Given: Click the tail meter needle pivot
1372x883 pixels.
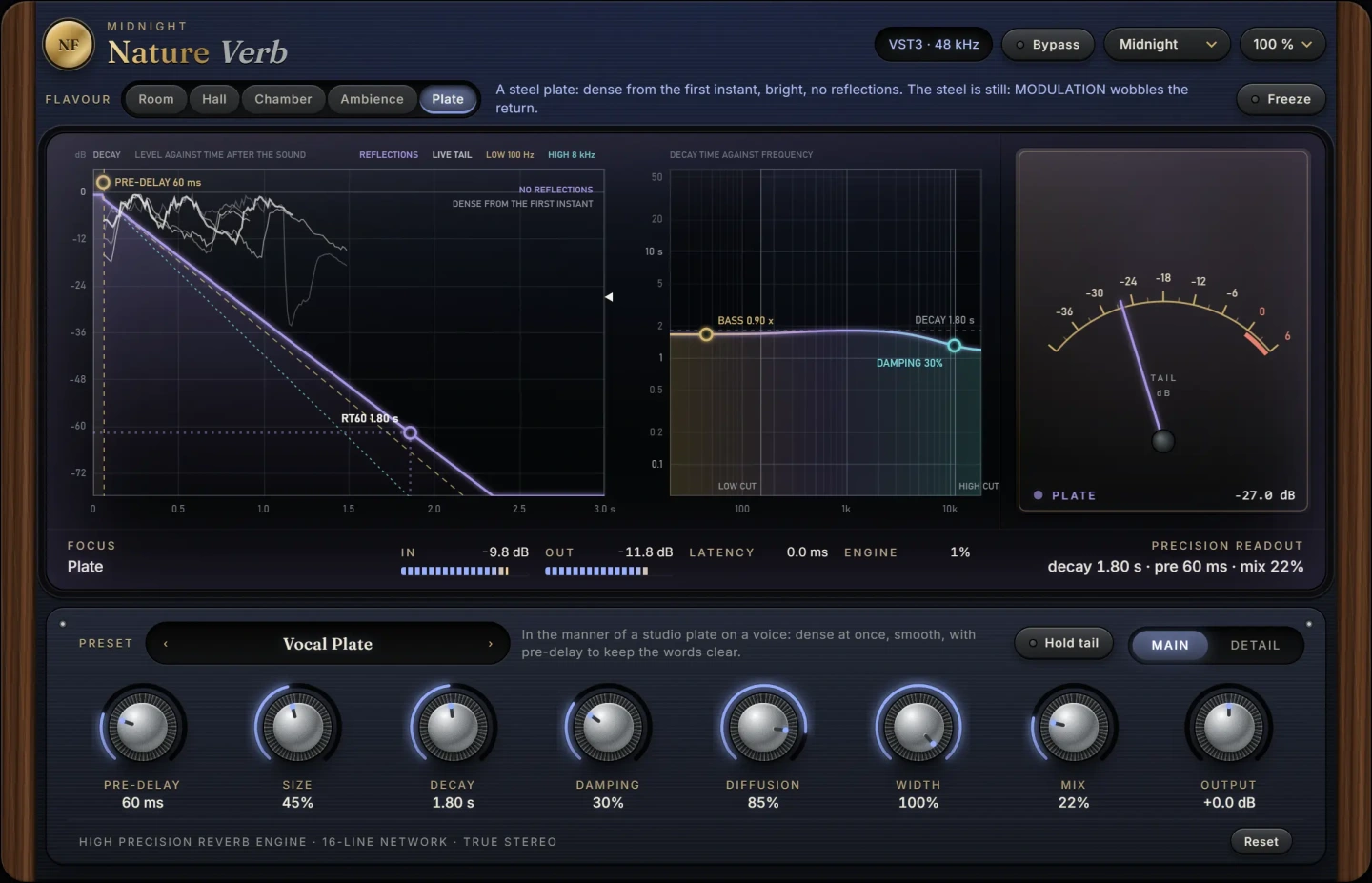Looking at the screenshot, I should click(x=1162, y=441).
